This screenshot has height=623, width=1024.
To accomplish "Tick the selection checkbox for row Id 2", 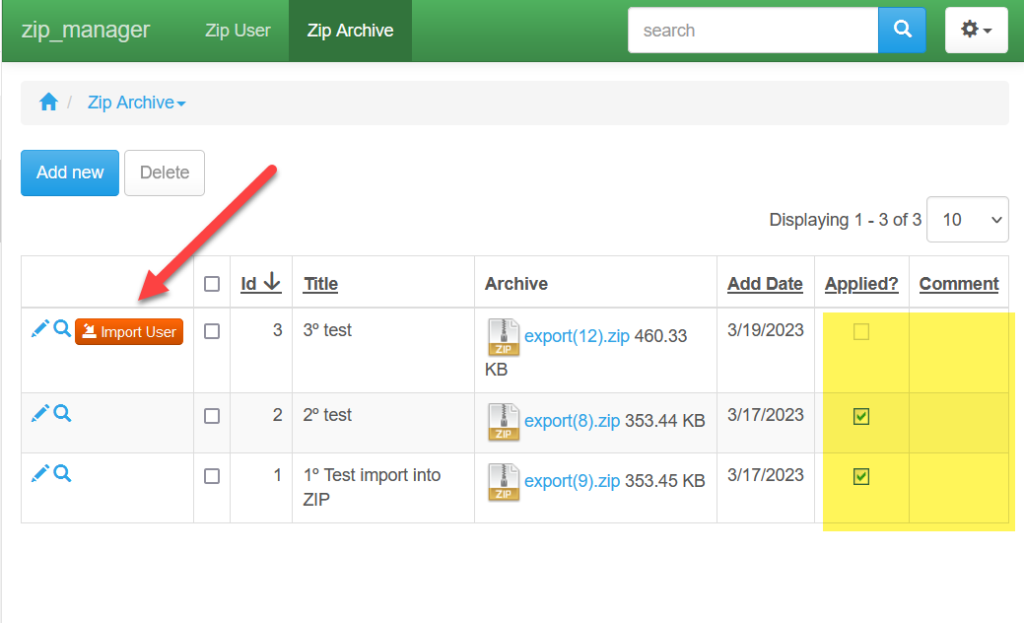I will 211,416.
